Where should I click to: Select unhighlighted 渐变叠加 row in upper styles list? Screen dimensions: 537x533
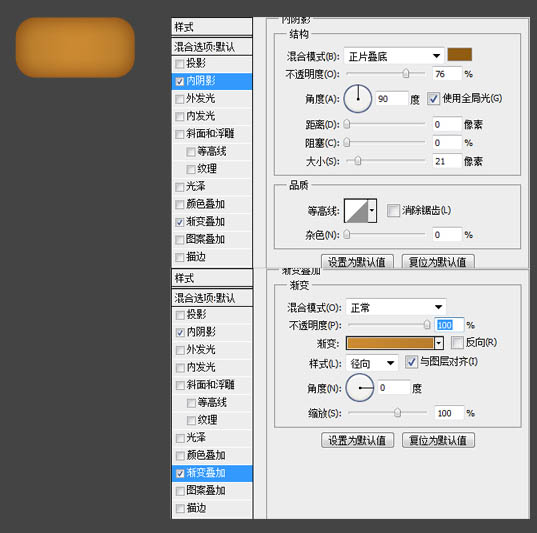(212, 222)
